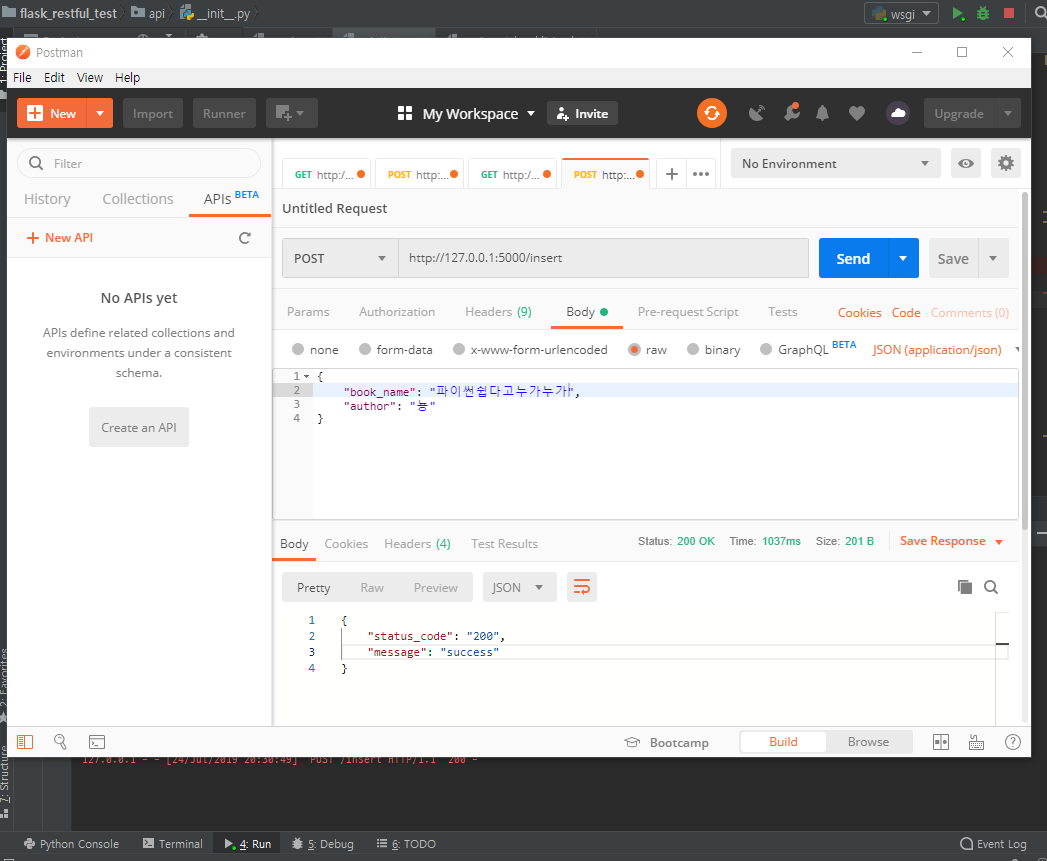The height and width of the screenshot is (861, 1047).
Task: Toggle response line wrap icon
Action: pyautogui.click(x=582, y=587)
